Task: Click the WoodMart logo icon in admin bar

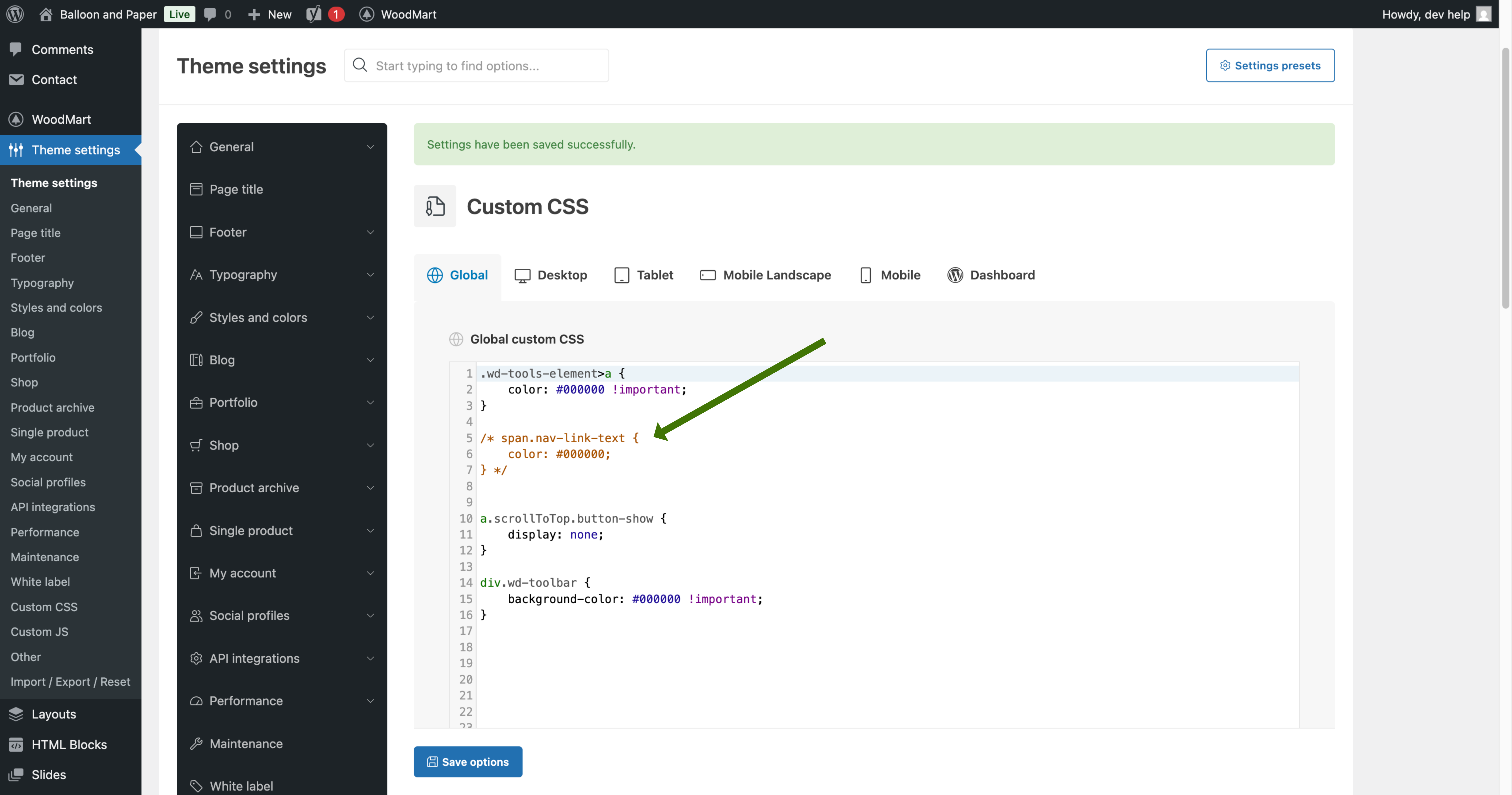Action: point(367,14)
